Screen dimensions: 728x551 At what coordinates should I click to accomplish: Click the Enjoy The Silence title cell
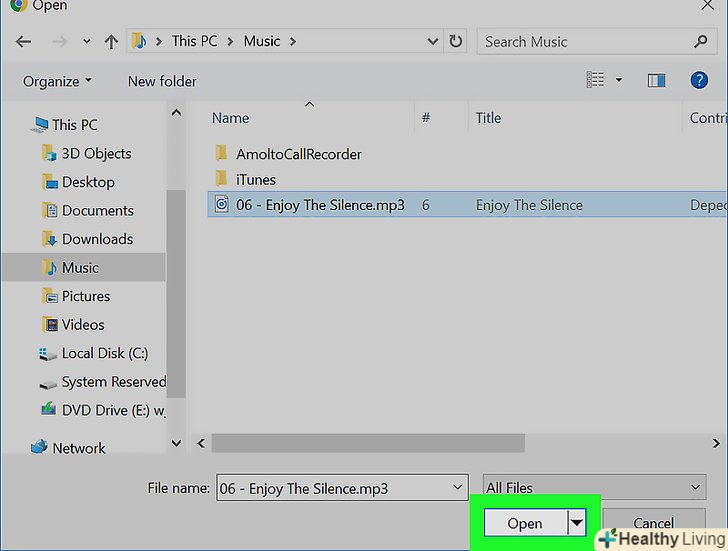pyautogui.click(x=529, y=205)
